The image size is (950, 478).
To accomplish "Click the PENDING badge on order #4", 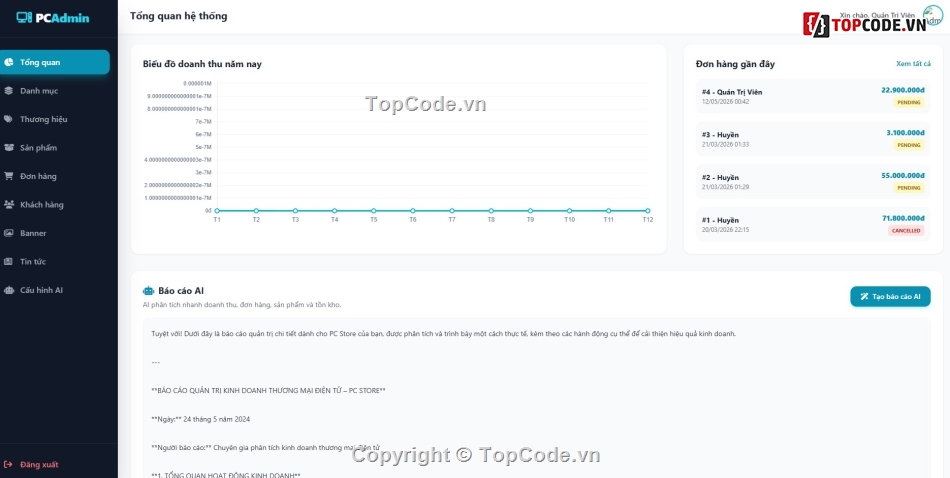I will click(909, 102).
